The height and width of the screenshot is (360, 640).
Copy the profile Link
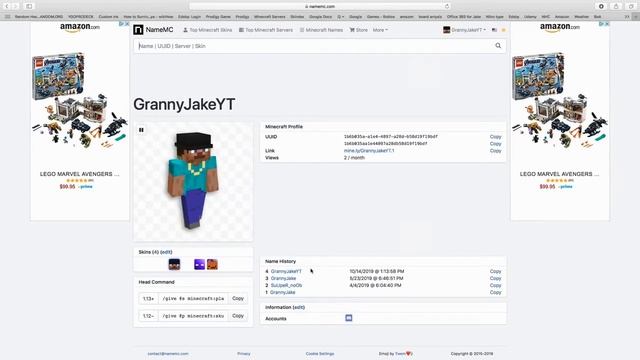[x=496, y=151]
